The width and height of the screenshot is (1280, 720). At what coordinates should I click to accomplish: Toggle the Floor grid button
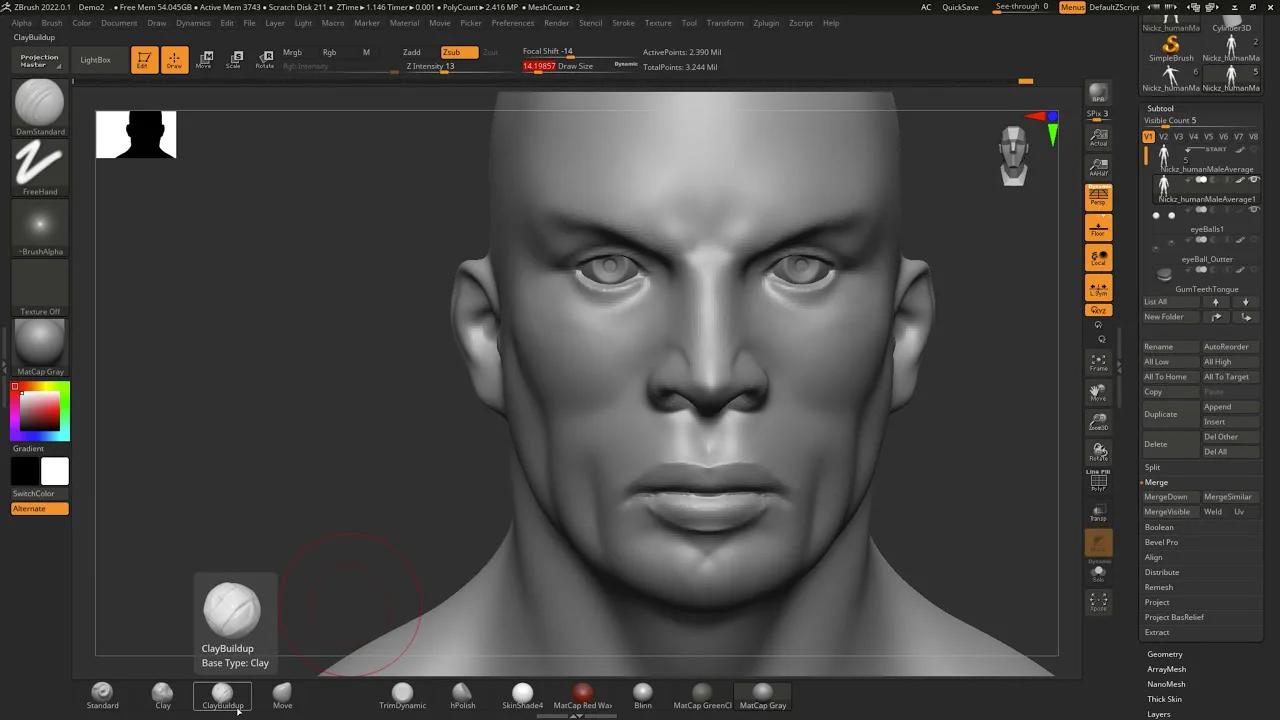tap(1098, 228)
